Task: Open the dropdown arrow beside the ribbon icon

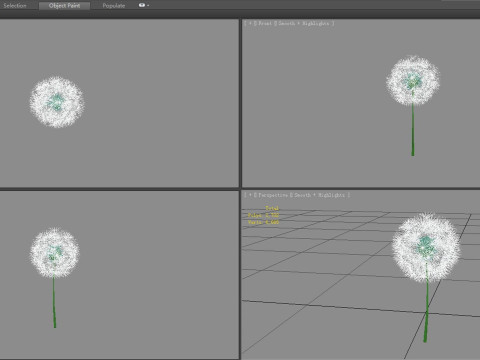Action: tap(148, 6)
